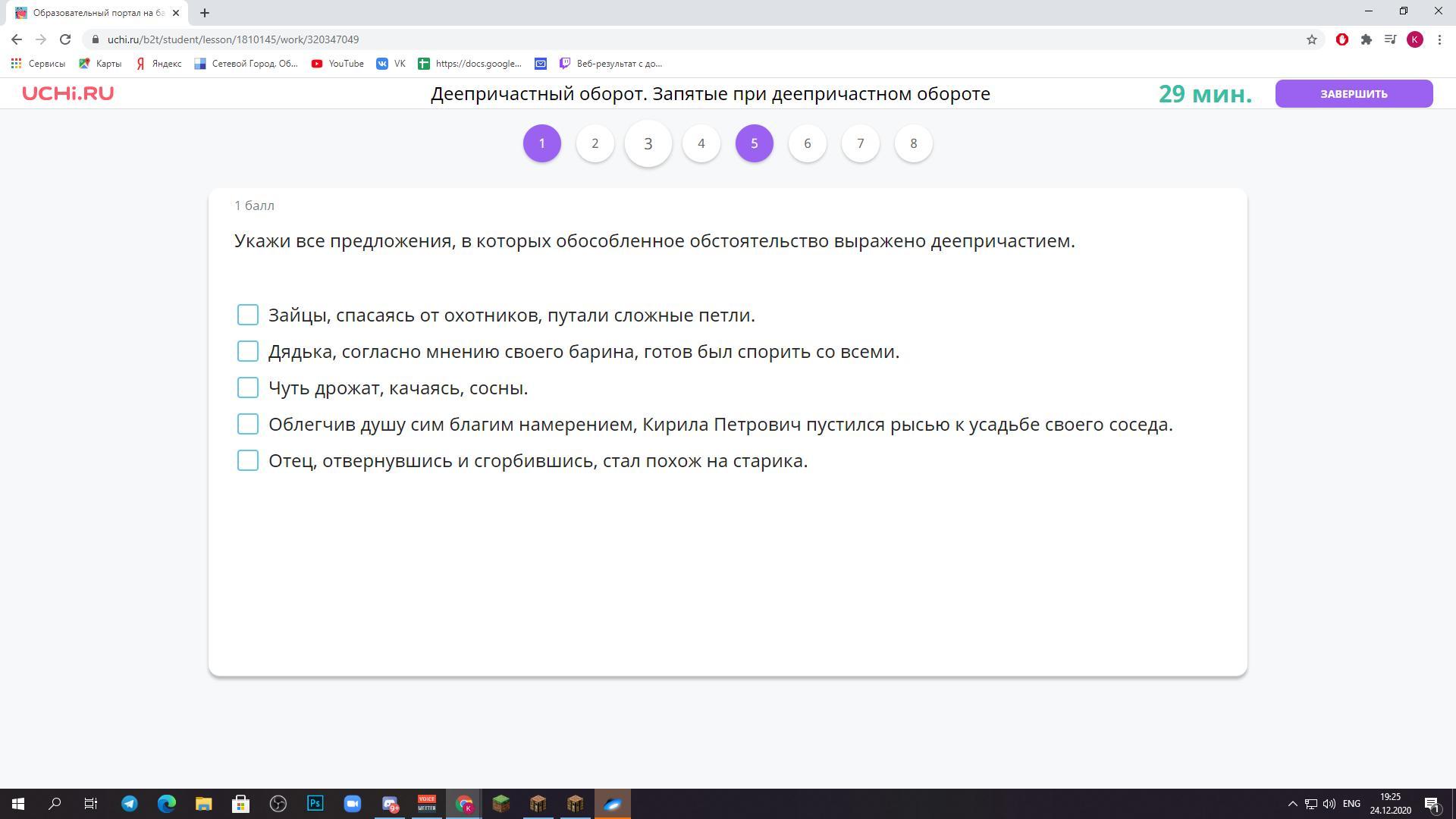The height and width of the screenshot is (819, 1456).
Task: Open the ENG language switcher
Action: point(1351,804)
